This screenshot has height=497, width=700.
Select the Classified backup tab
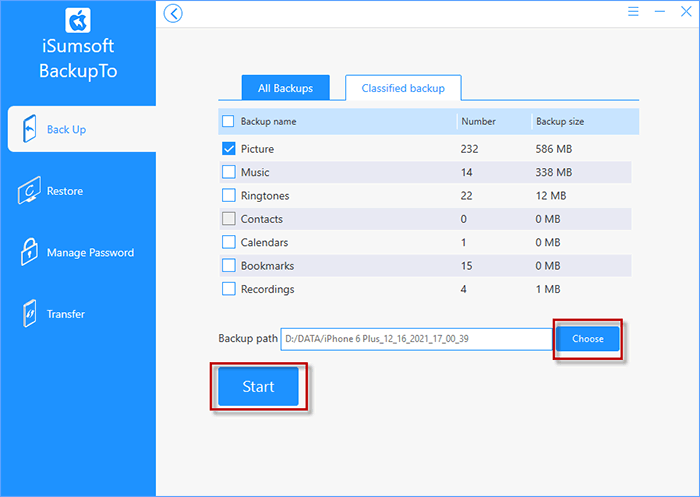tap(403, 88)
